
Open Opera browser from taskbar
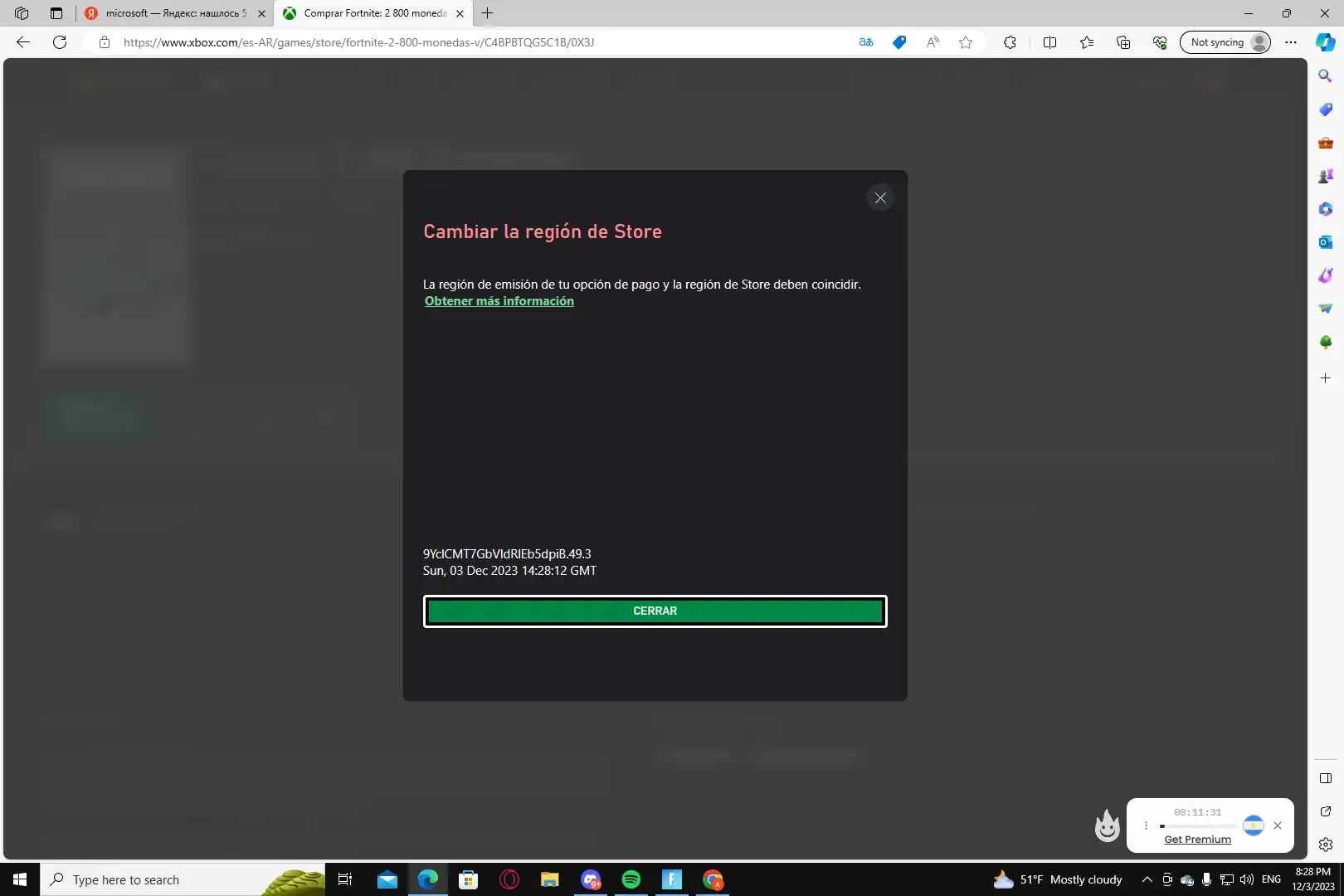pyautogui.click(x=509, y=879)
